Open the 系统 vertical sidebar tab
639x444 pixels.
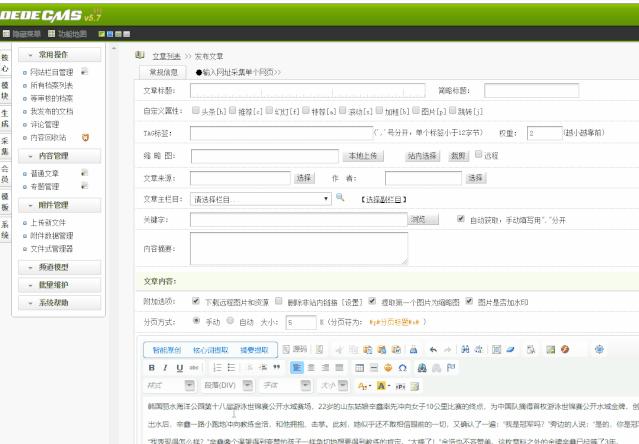(x=5, y=230)
